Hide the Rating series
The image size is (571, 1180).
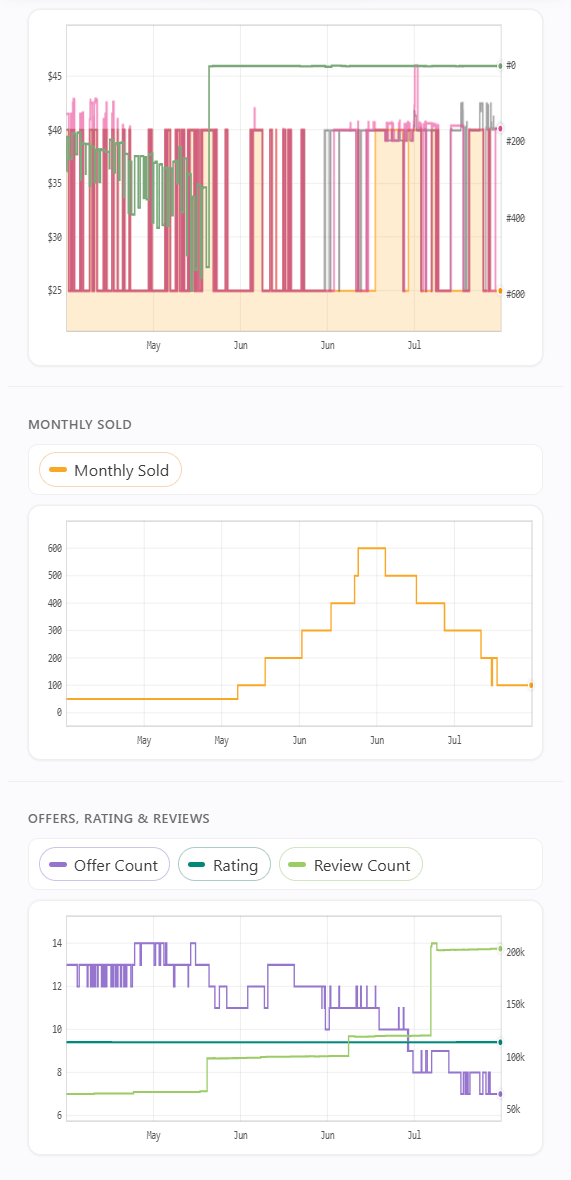[224, 865]
